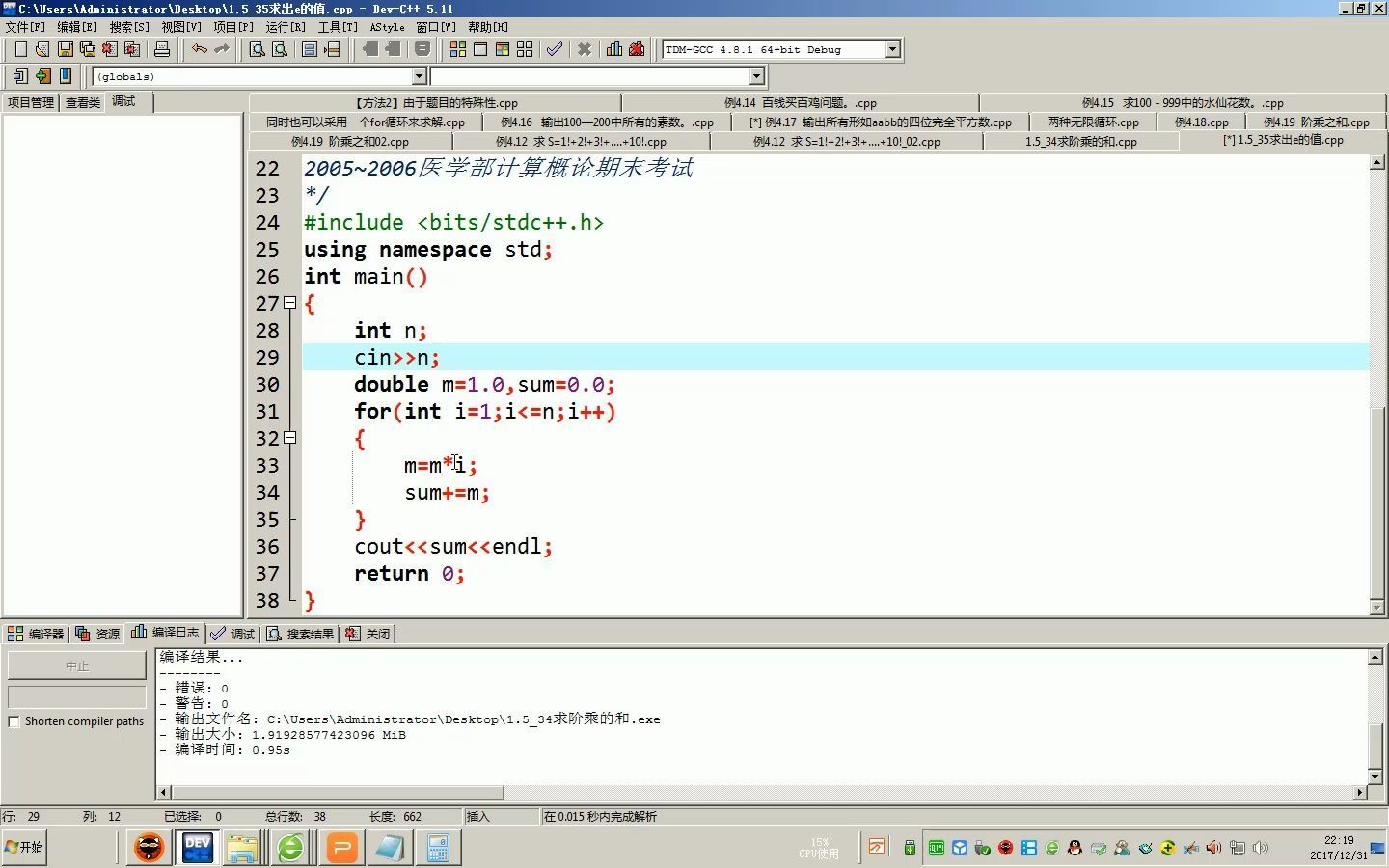Click the Stop Execution X icon
Screen dimensions: 1389x868
[x=585, y=49]
